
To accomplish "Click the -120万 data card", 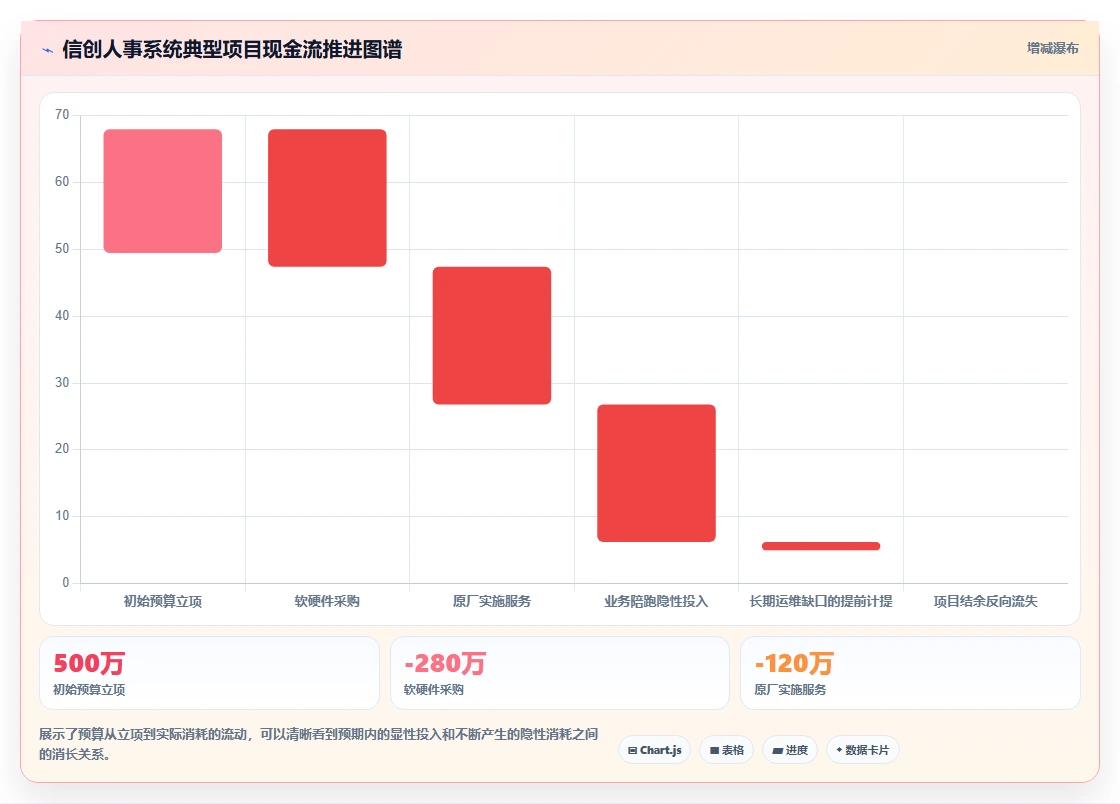I will (x=910, y=673).
